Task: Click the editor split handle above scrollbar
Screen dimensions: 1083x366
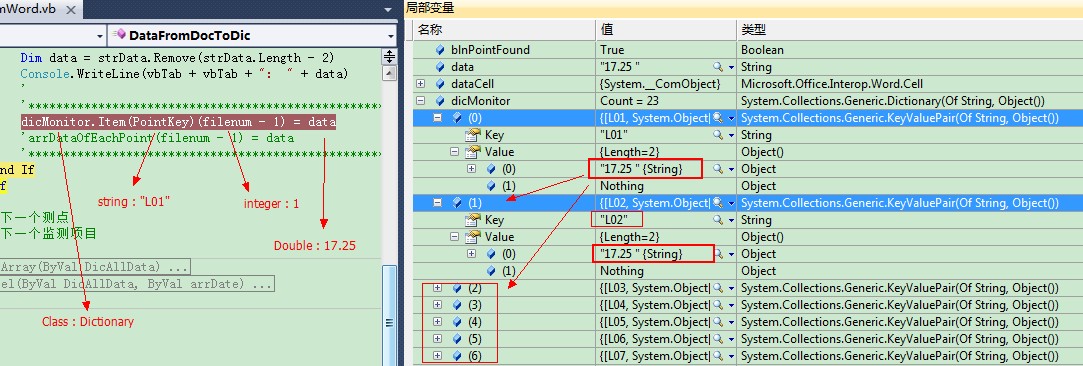Action: pyautogui.click(x=390, y=56)
